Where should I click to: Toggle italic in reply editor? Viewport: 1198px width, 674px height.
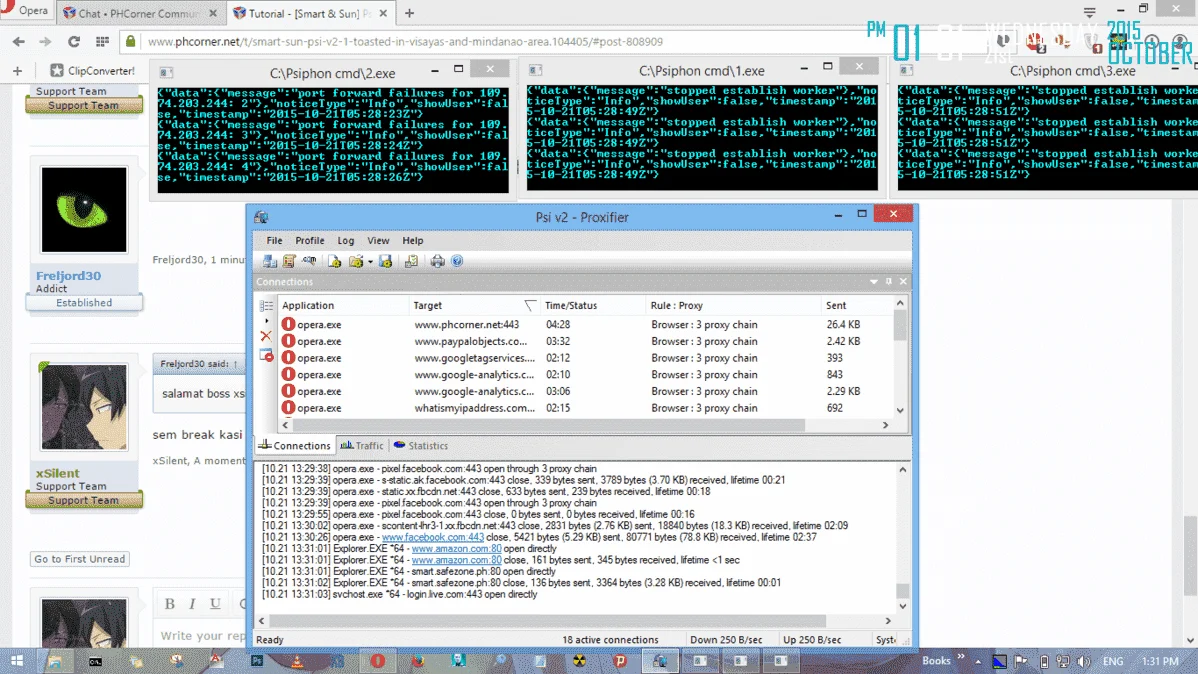[192, 604]
